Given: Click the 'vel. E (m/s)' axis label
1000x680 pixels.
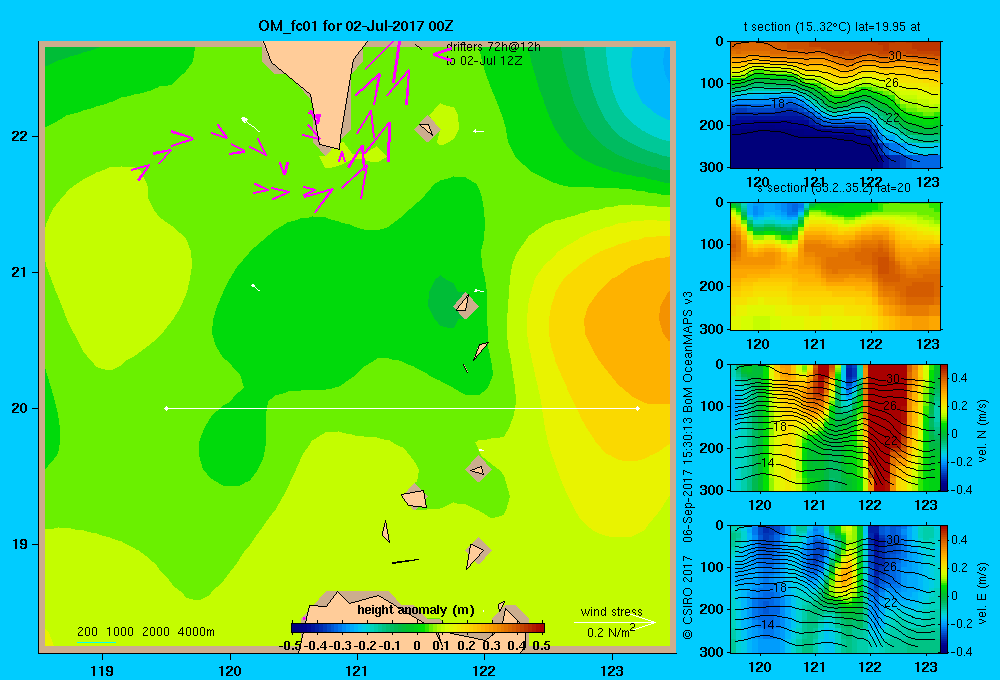Looking at the screenshot, I should 982,593.
